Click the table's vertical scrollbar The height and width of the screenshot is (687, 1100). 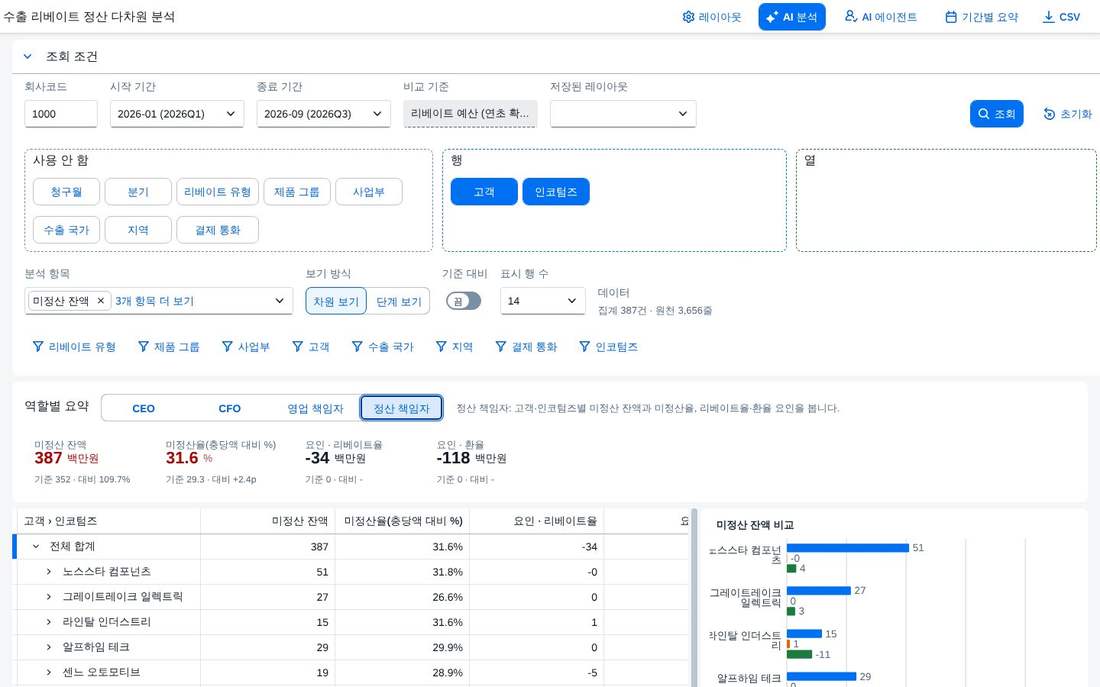click(694, 598)
